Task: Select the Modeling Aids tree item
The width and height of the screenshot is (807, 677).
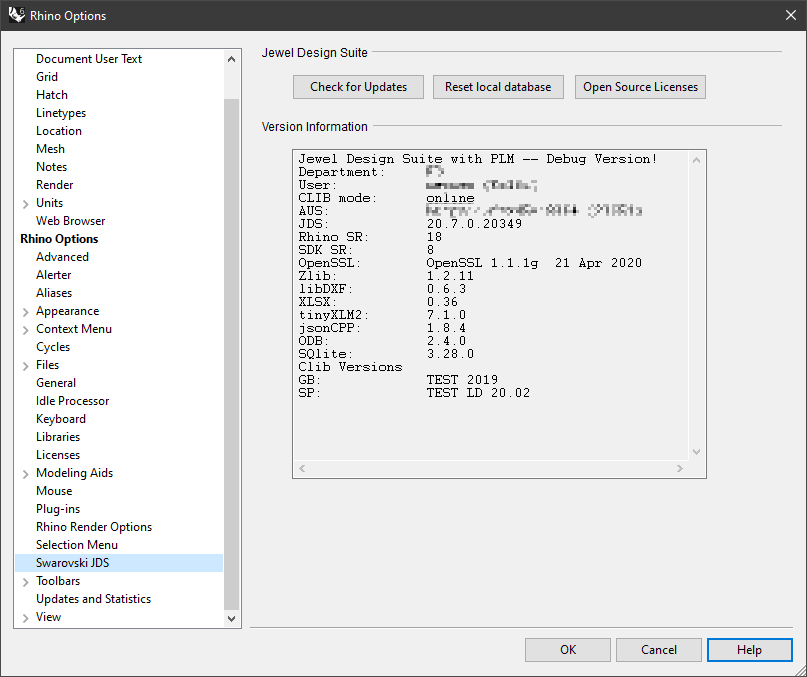Action: tap(75, 473)
